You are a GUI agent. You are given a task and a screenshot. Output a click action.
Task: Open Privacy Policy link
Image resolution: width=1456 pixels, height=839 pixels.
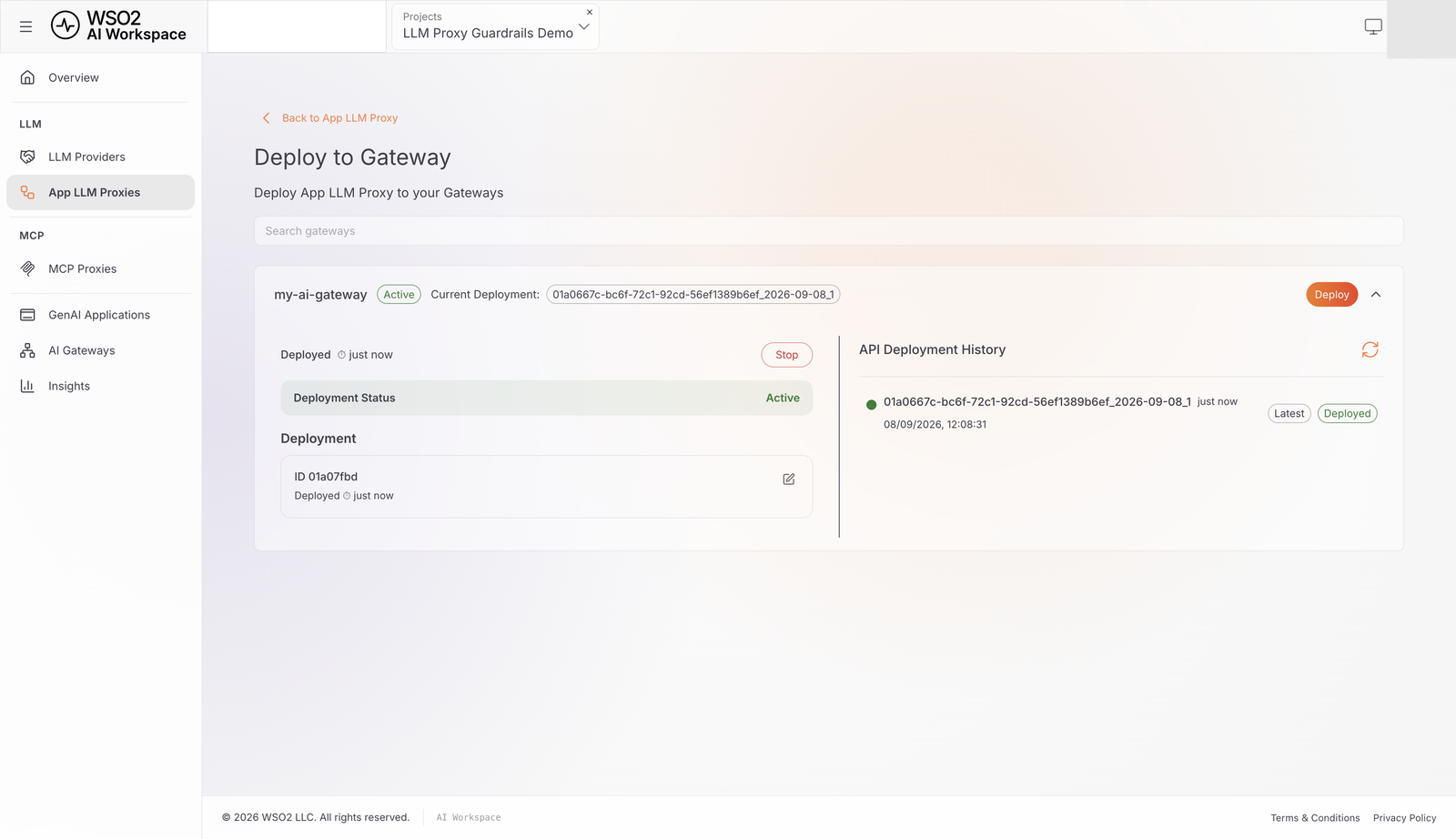click(x=1404, y=818)
